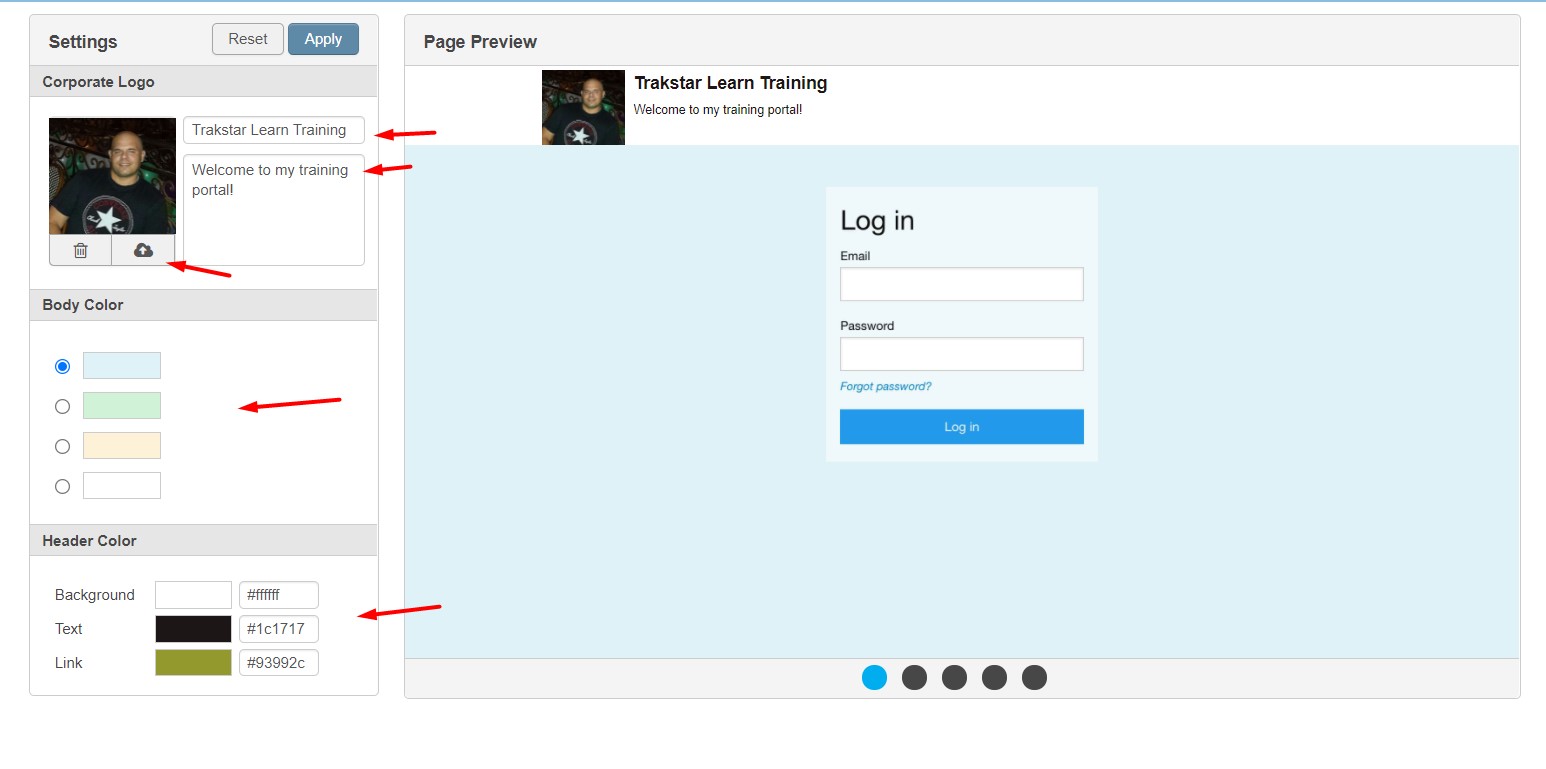Viewport: 1546px width, 769px height.
Task: Delete the corporate logo image
Action: [x=80, y=250]
